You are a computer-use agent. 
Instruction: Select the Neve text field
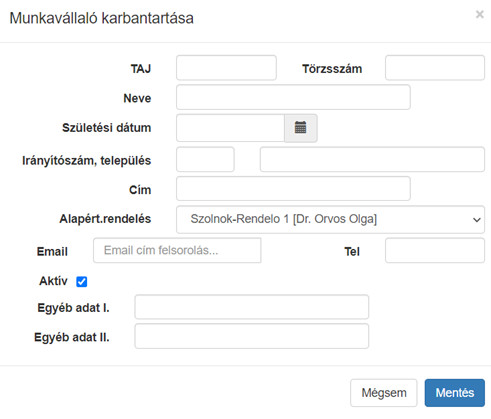[x=293, y=97]
